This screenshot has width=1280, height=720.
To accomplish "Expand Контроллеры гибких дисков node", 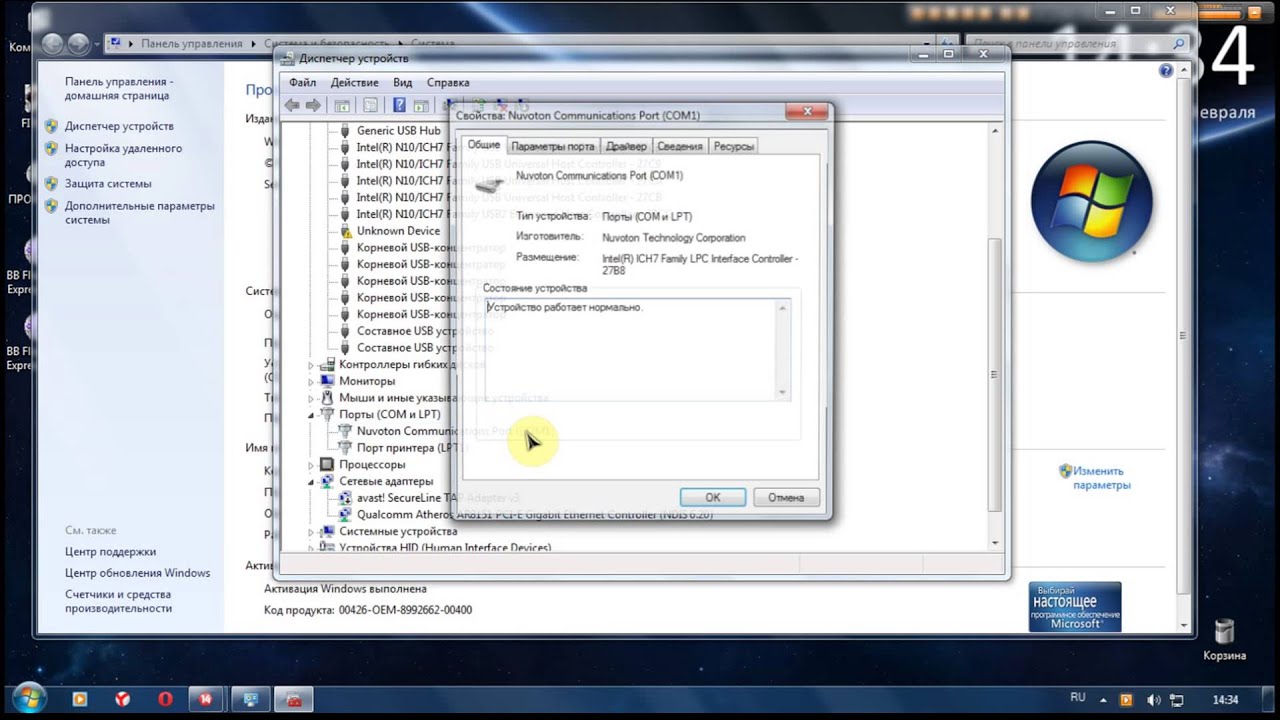I will coord(311,365).
